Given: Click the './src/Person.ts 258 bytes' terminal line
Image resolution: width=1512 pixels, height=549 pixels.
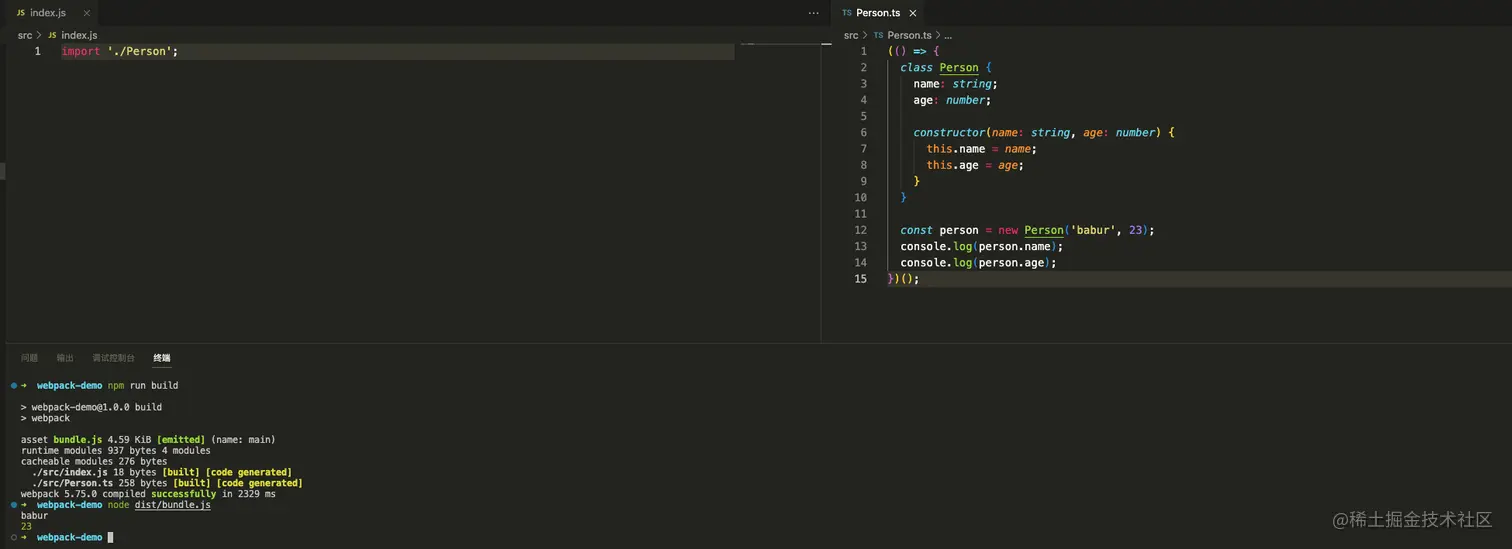Looking at the screenshot, I should pos(167,483).
